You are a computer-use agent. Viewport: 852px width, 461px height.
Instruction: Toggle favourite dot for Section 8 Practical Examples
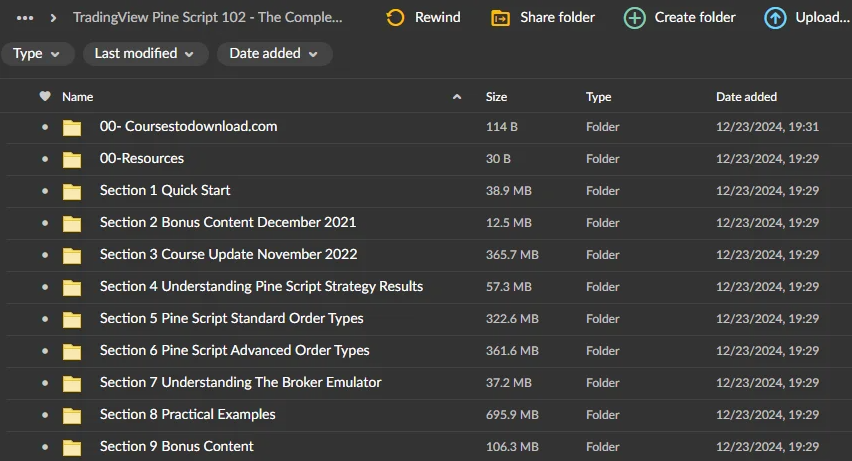click(x=45, y=415)
